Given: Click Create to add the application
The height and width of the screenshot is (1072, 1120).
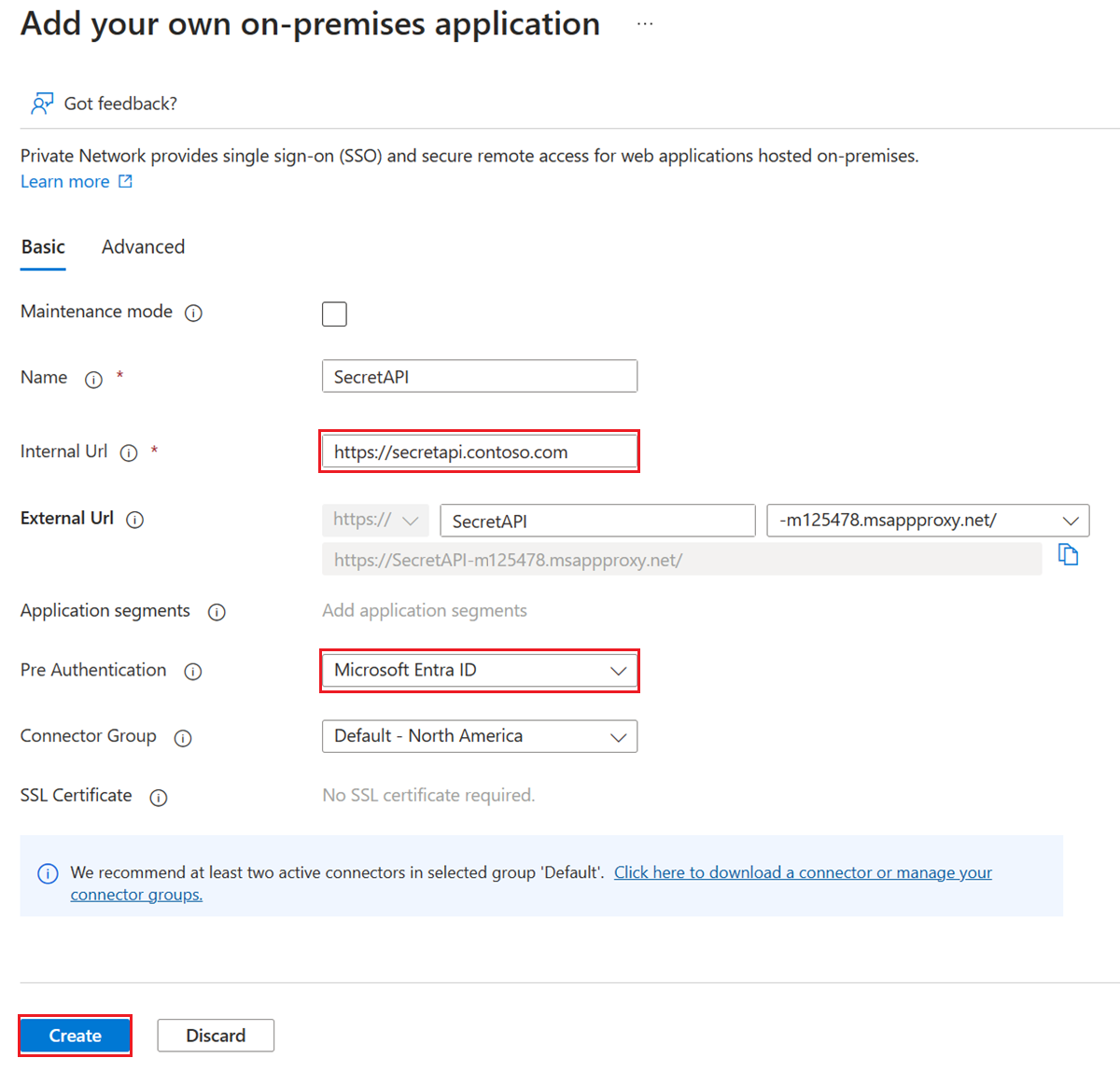Looking at the screenshot, I should click(x=75, y=1035).
